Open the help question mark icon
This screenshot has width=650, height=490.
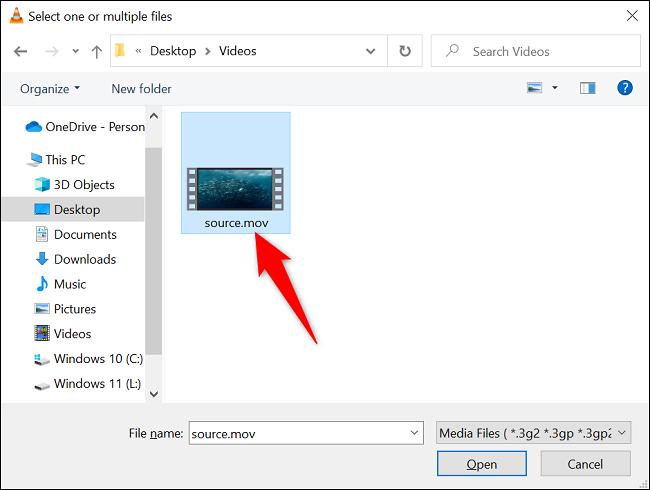click(625, 88)
